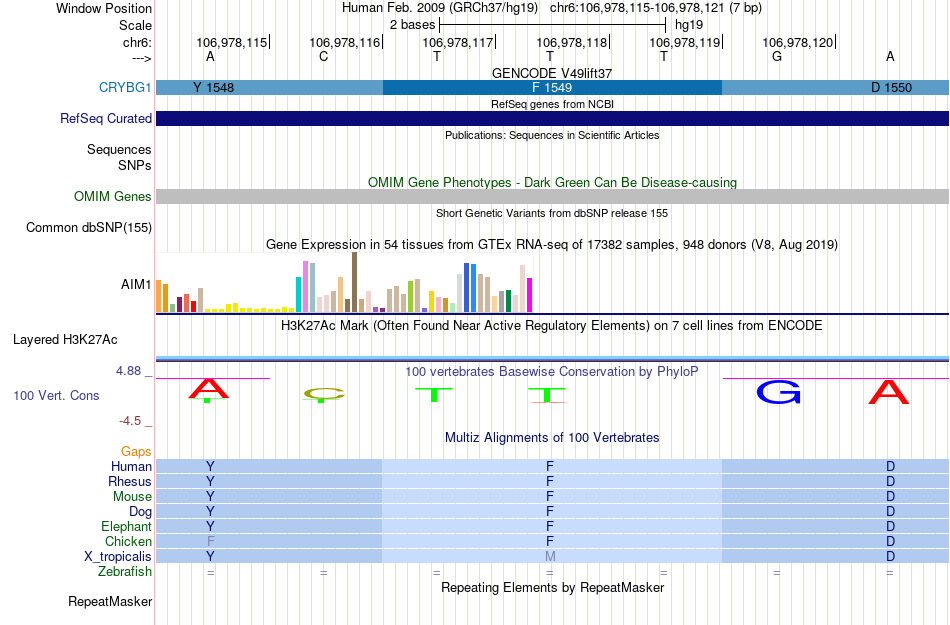The width and height of the screenshot is (950, 625).
Task: Open the RefSeq Curated track label
Action: pos(105,118)
